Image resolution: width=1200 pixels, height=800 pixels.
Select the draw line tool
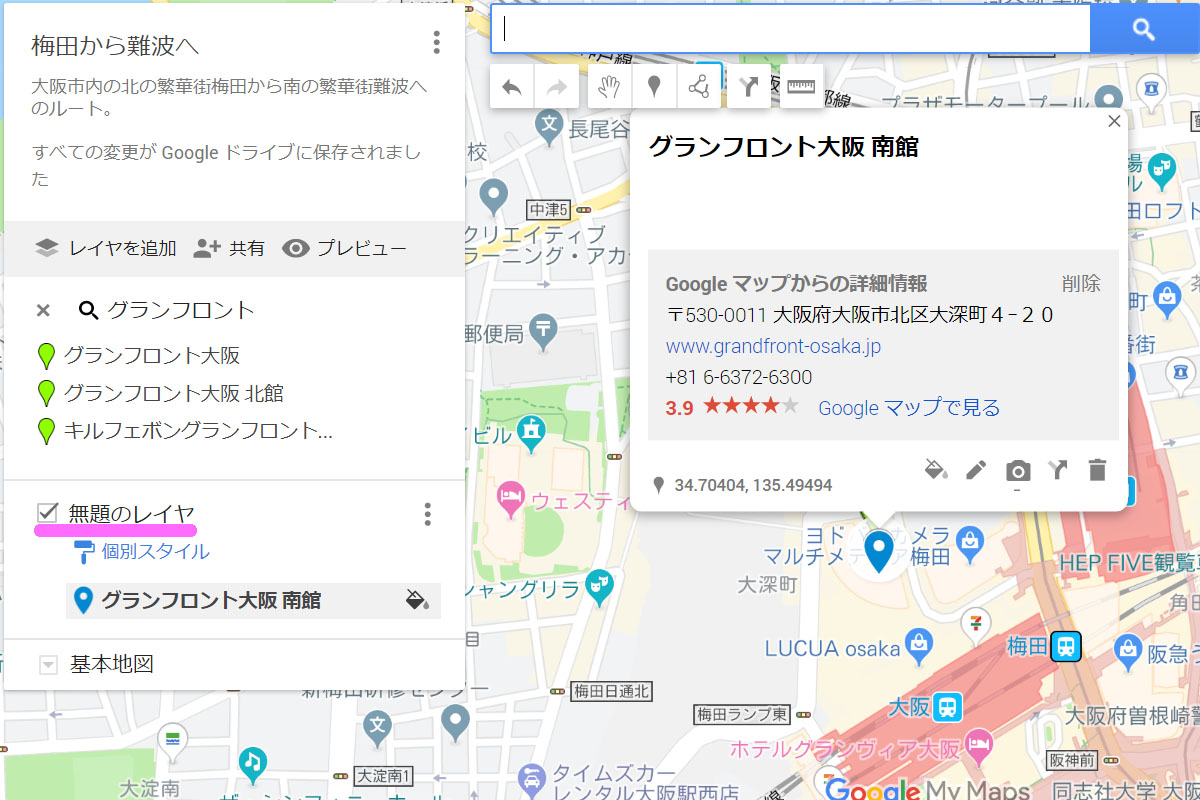pos(699,87)
